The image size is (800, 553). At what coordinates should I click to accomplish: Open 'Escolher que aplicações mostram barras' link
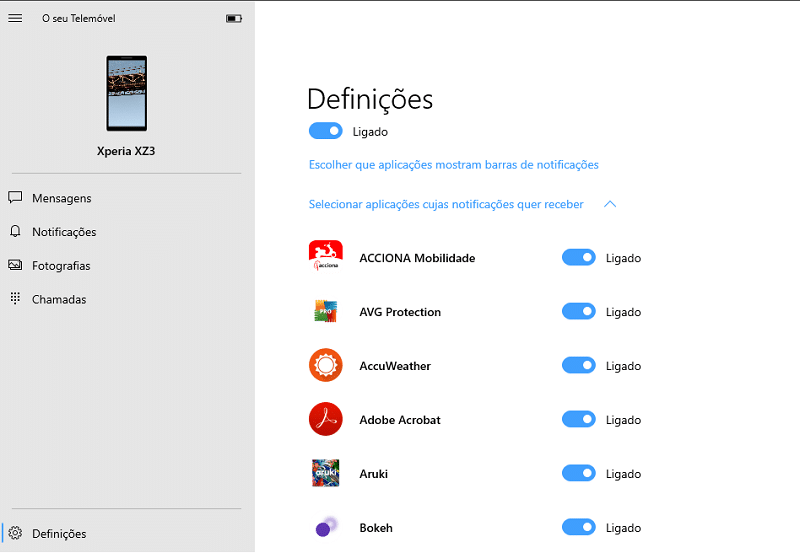pos(454,165)
